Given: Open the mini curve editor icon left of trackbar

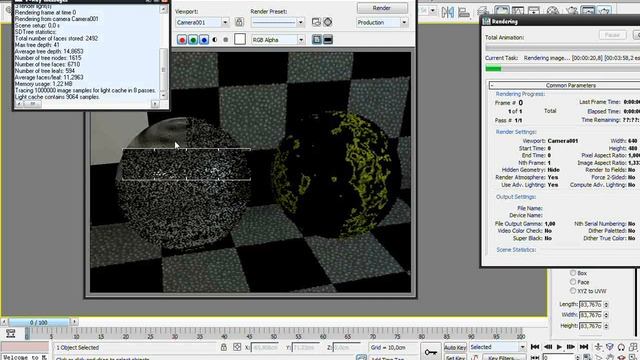Looking at the screenshot, I should tap(11, 333).
